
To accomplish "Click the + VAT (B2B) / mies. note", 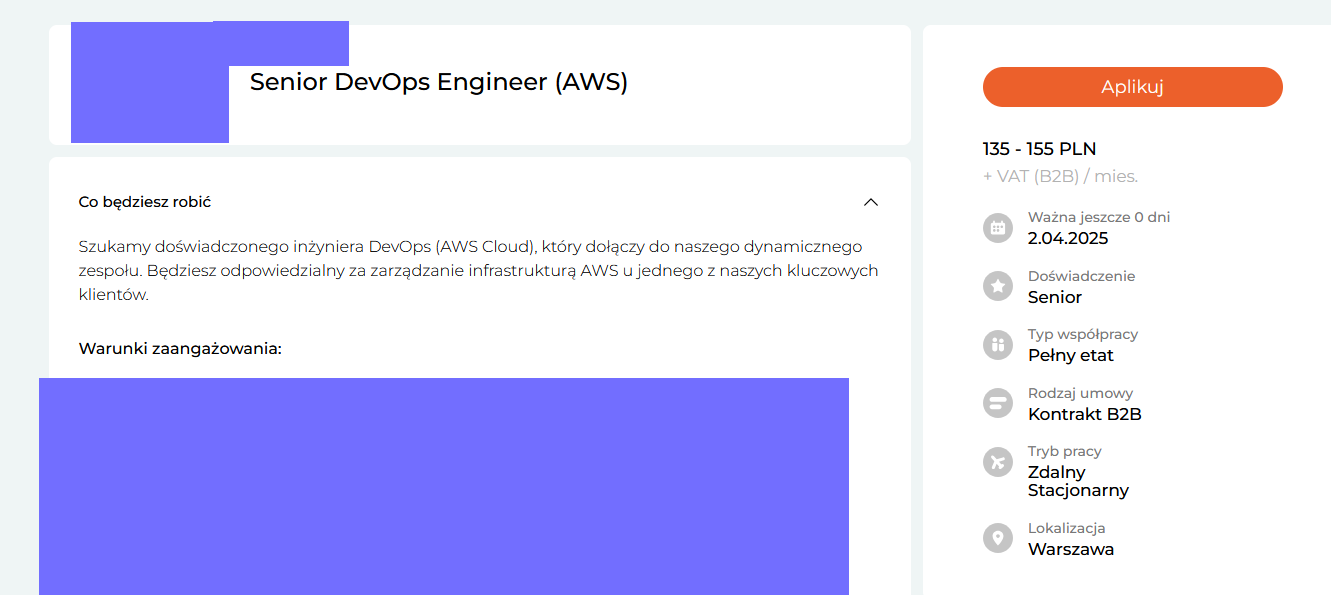I will pyautogui.click(x=1060, y=176).
